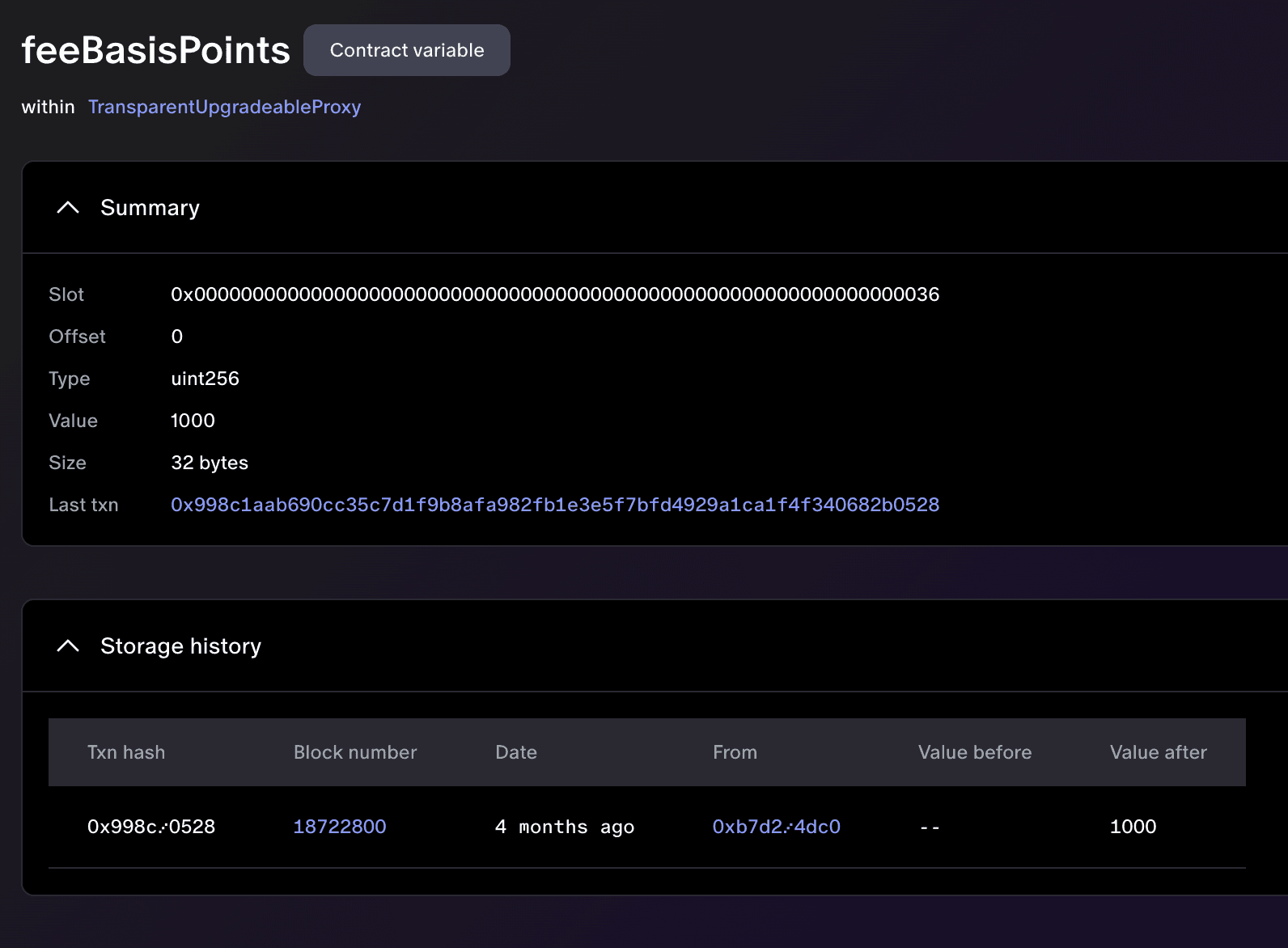This screenshot has height=948, width=1288.
Task: Click the Value after column header
Action: tap(1158, 752)
